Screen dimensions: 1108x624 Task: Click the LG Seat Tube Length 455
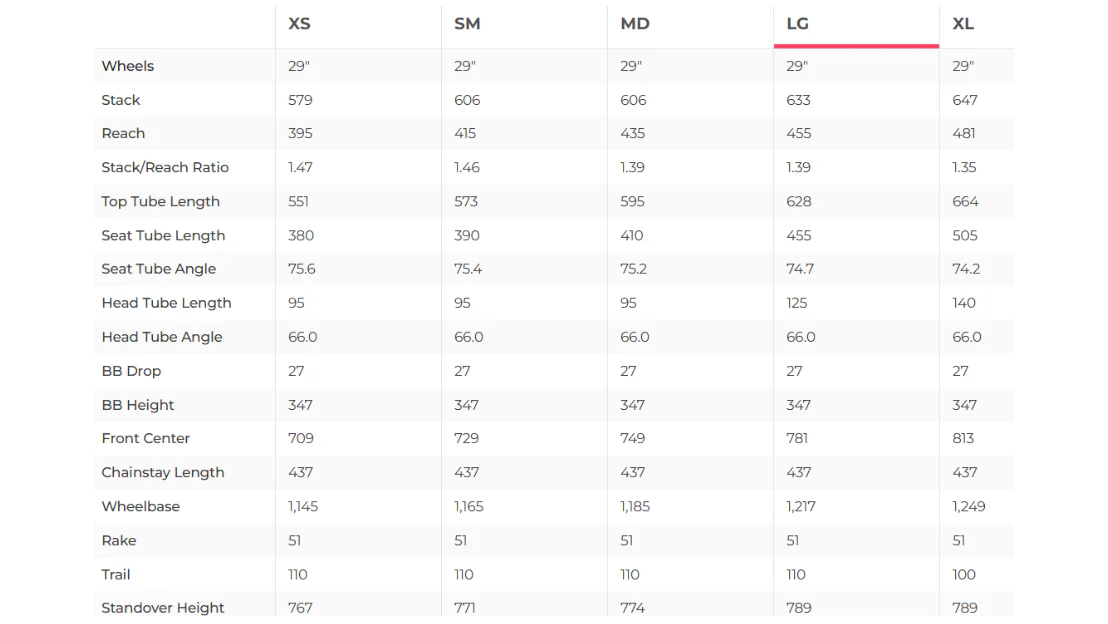[x=798, y=235]
